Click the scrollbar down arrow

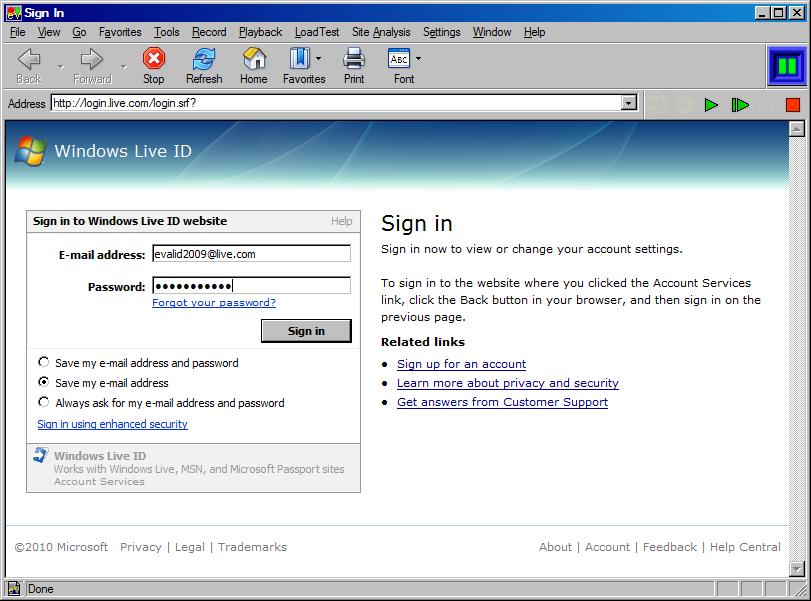pyautogui.click(x=797, y=569)
